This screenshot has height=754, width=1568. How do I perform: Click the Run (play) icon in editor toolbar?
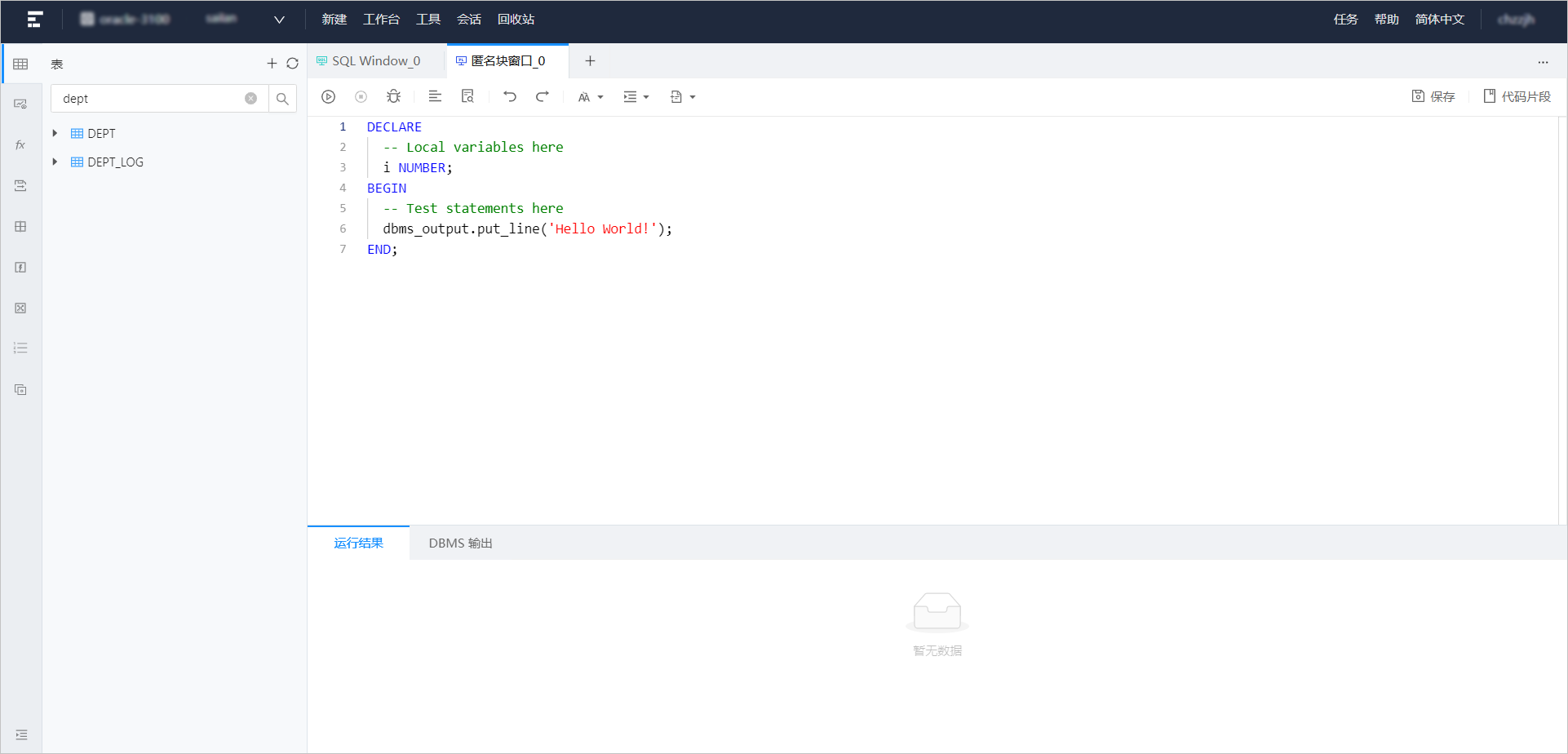tap(328, 97)
